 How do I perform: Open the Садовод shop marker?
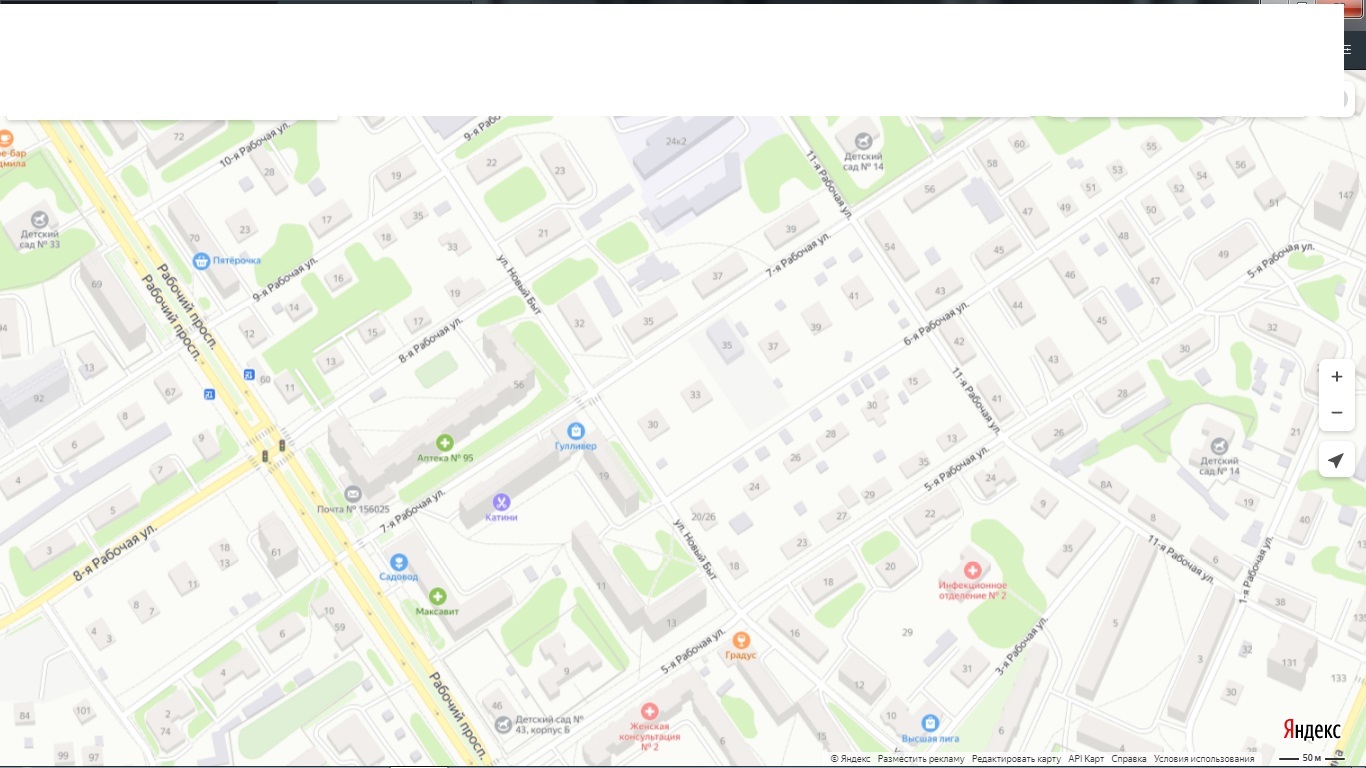399,562
